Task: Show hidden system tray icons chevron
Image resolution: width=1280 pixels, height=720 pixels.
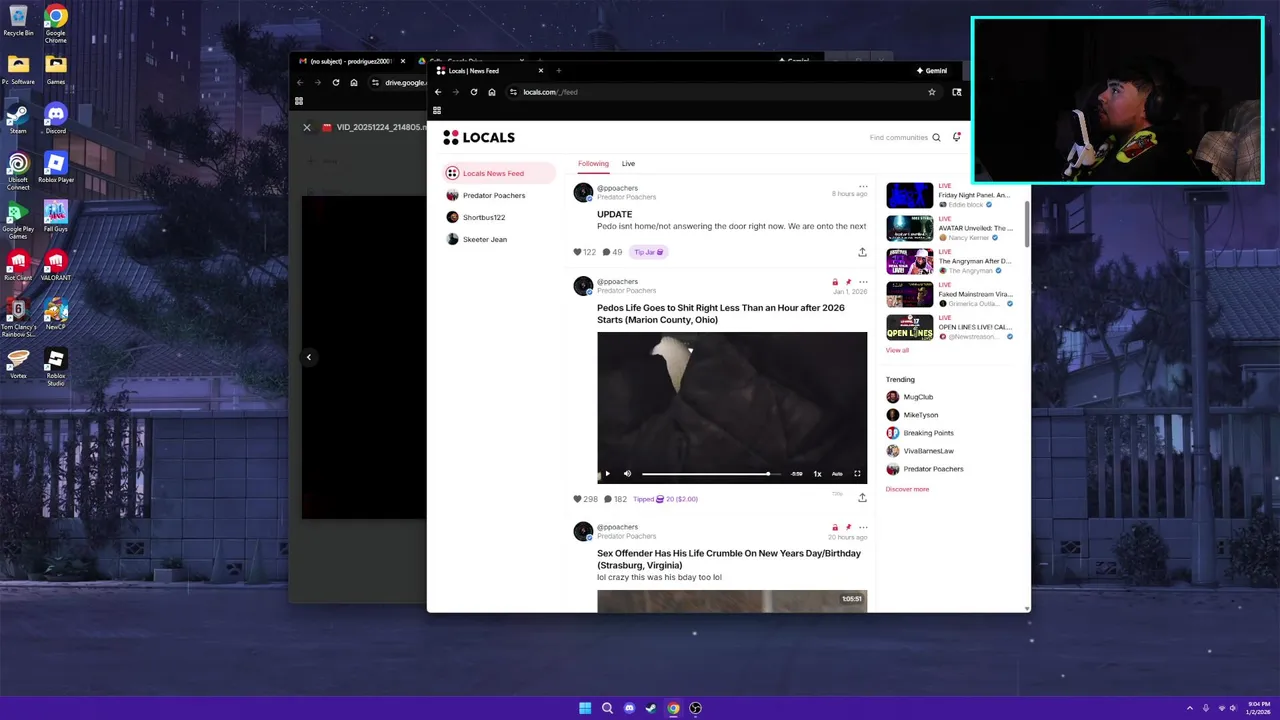Action: (x=1189, y=708)
